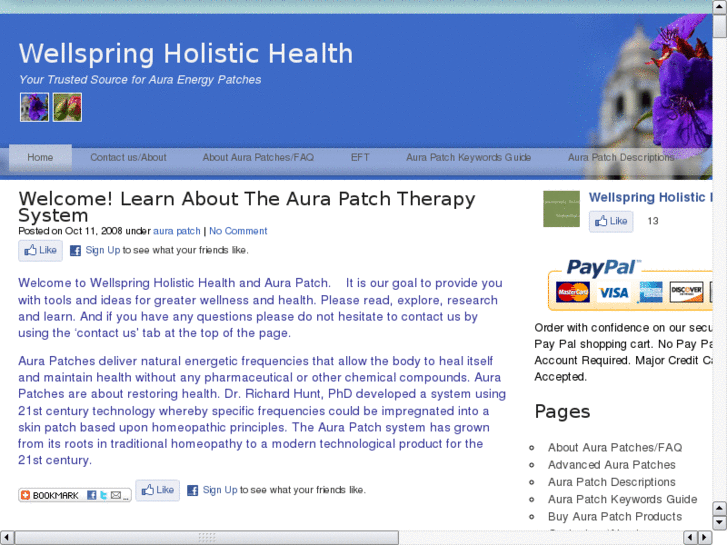Open Advanced Aura Patches page link
Screen dimensions: 727x545
pyautogui.click(x=612, y=465)
